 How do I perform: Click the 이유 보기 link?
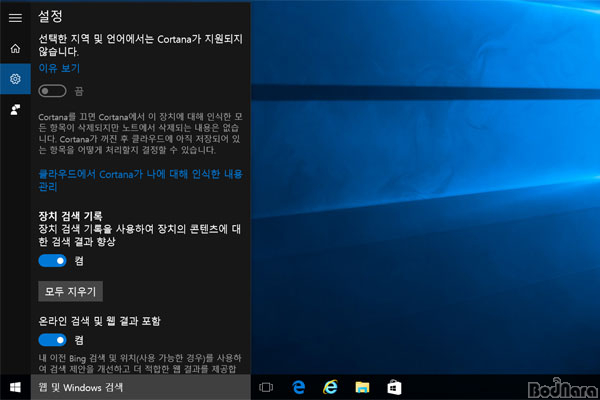coord(59,69)
